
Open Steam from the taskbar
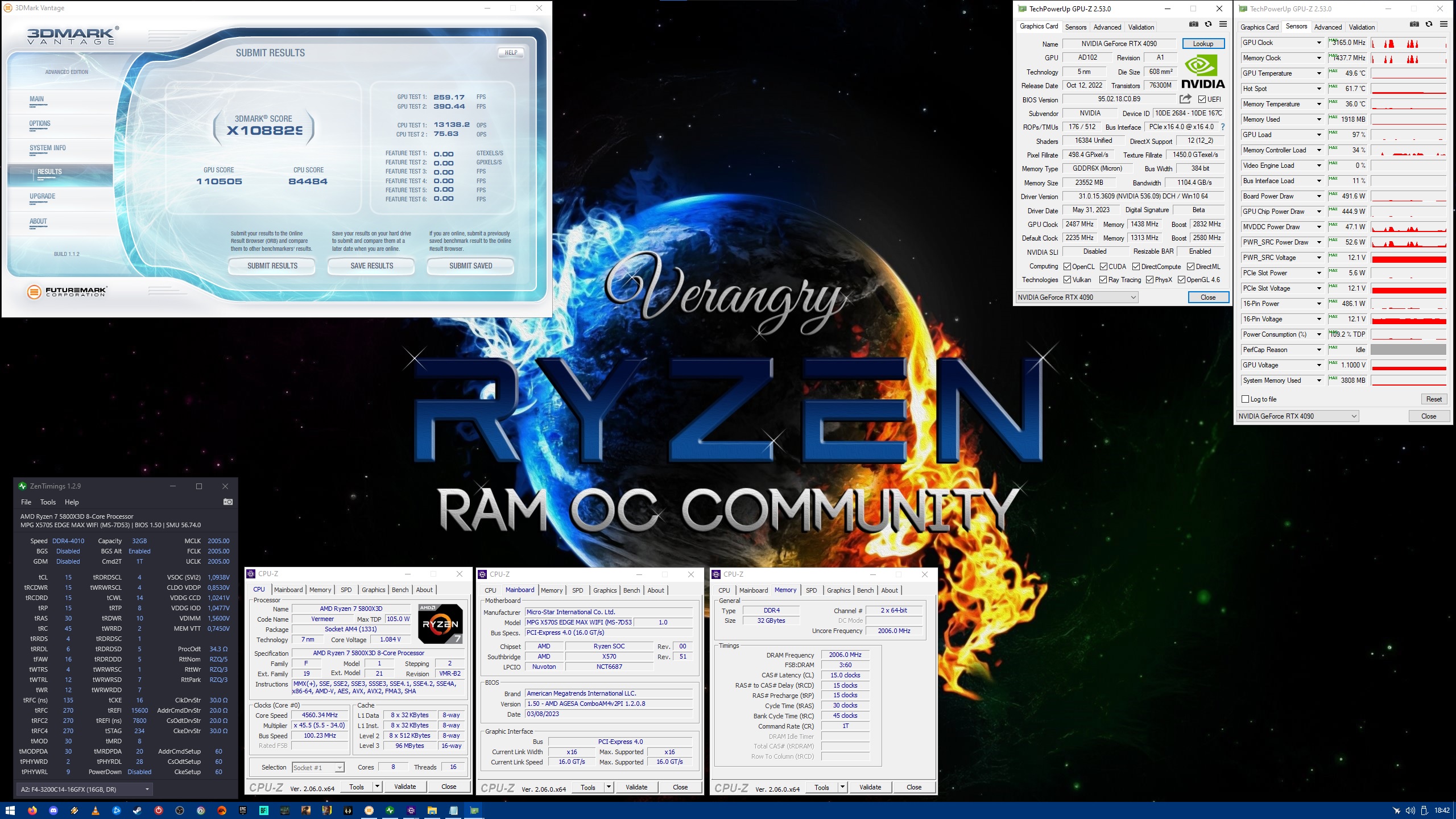(137, 810)
